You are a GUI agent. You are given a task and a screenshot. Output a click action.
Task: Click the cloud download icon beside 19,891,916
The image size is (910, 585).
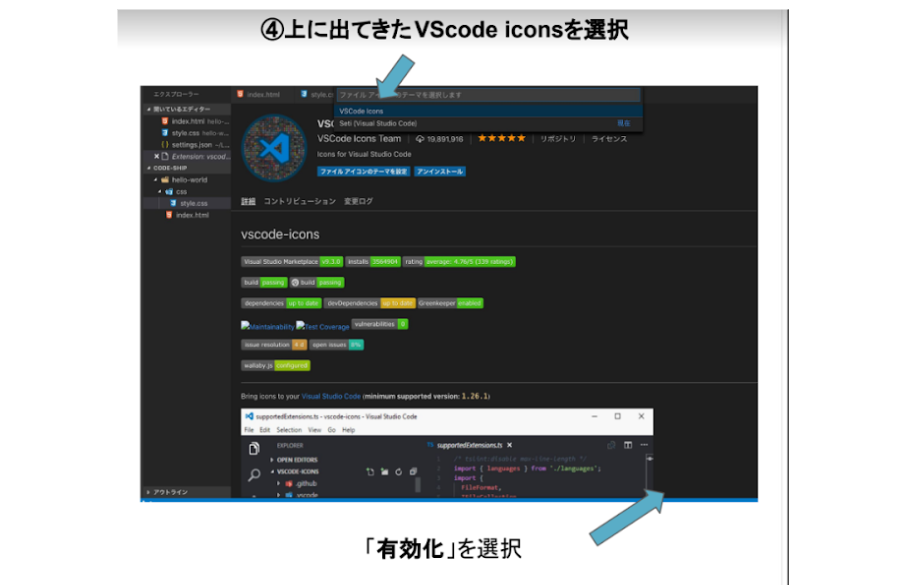pos(420,139)
